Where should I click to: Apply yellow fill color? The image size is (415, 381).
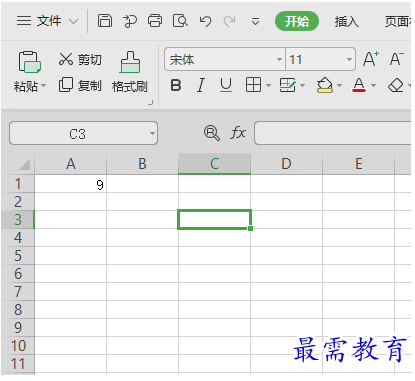pos(325,85)
